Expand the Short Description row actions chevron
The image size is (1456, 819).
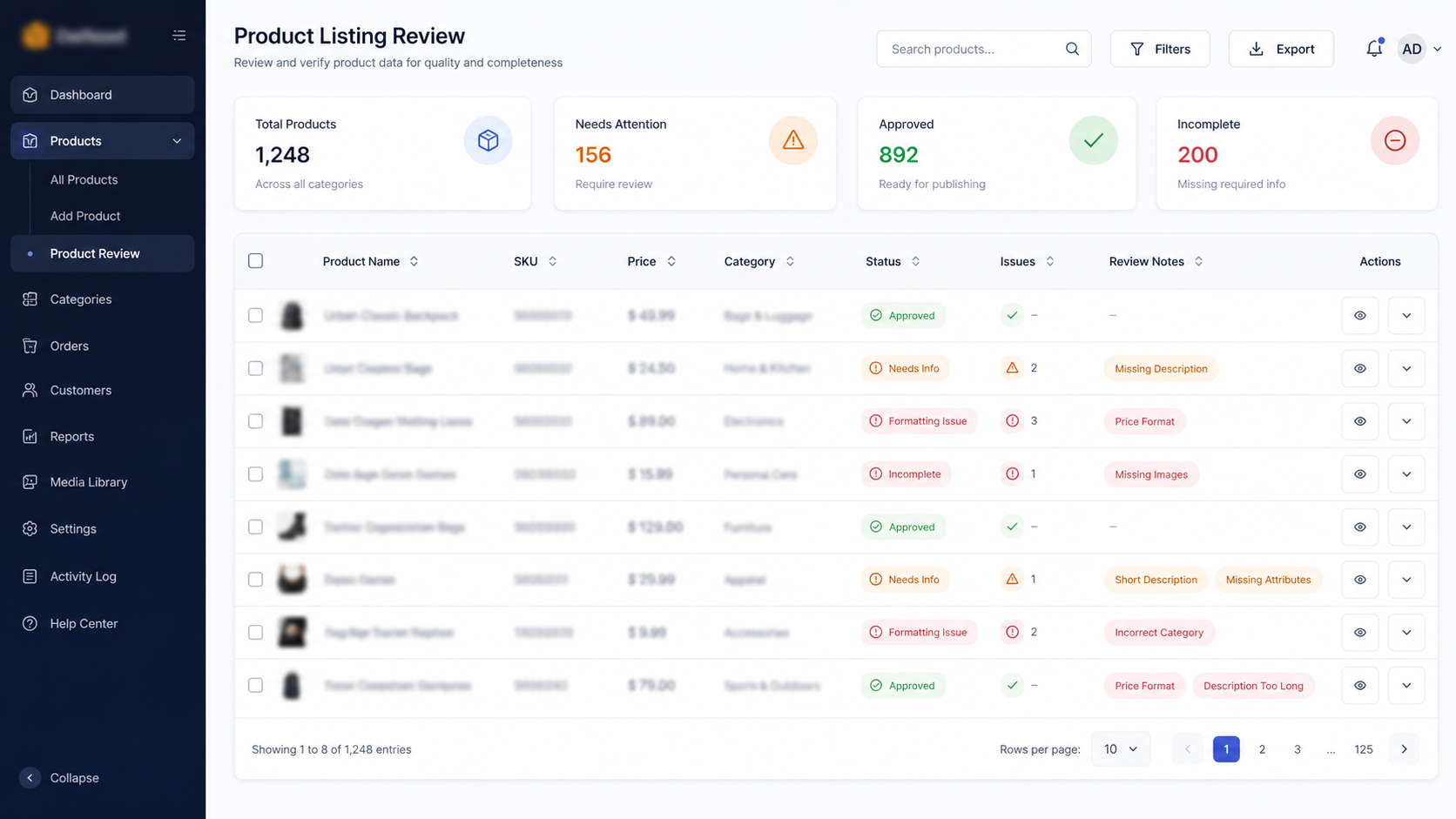pyautogui.click(x=1406, y=580)
